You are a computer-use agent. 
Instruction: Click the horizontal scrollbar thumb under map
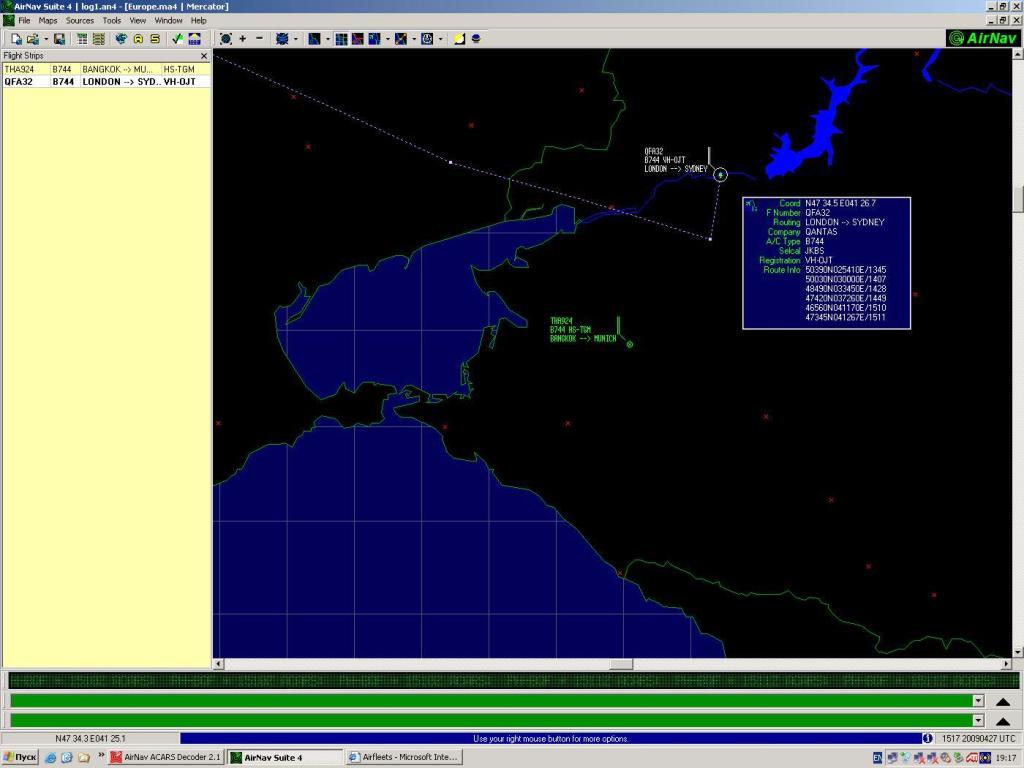[621, 664]
